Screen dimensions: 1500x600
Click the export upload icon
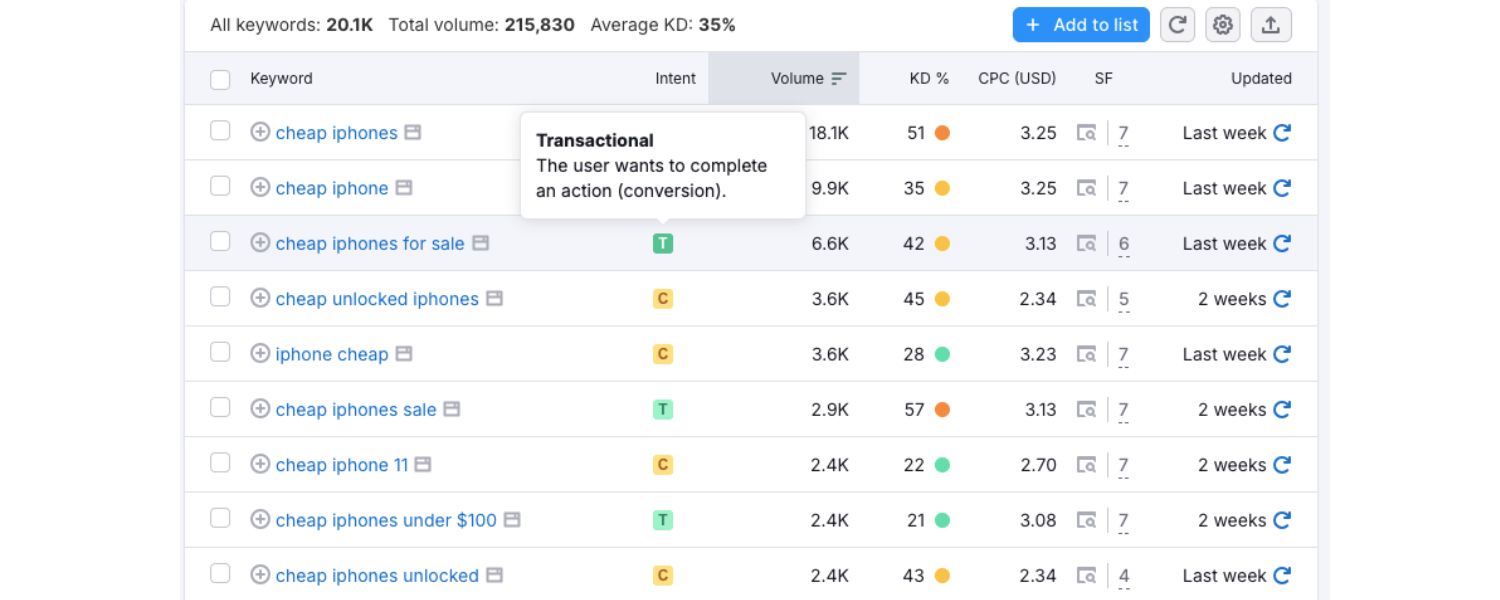pyautogui.click(x=1270, y=25)
